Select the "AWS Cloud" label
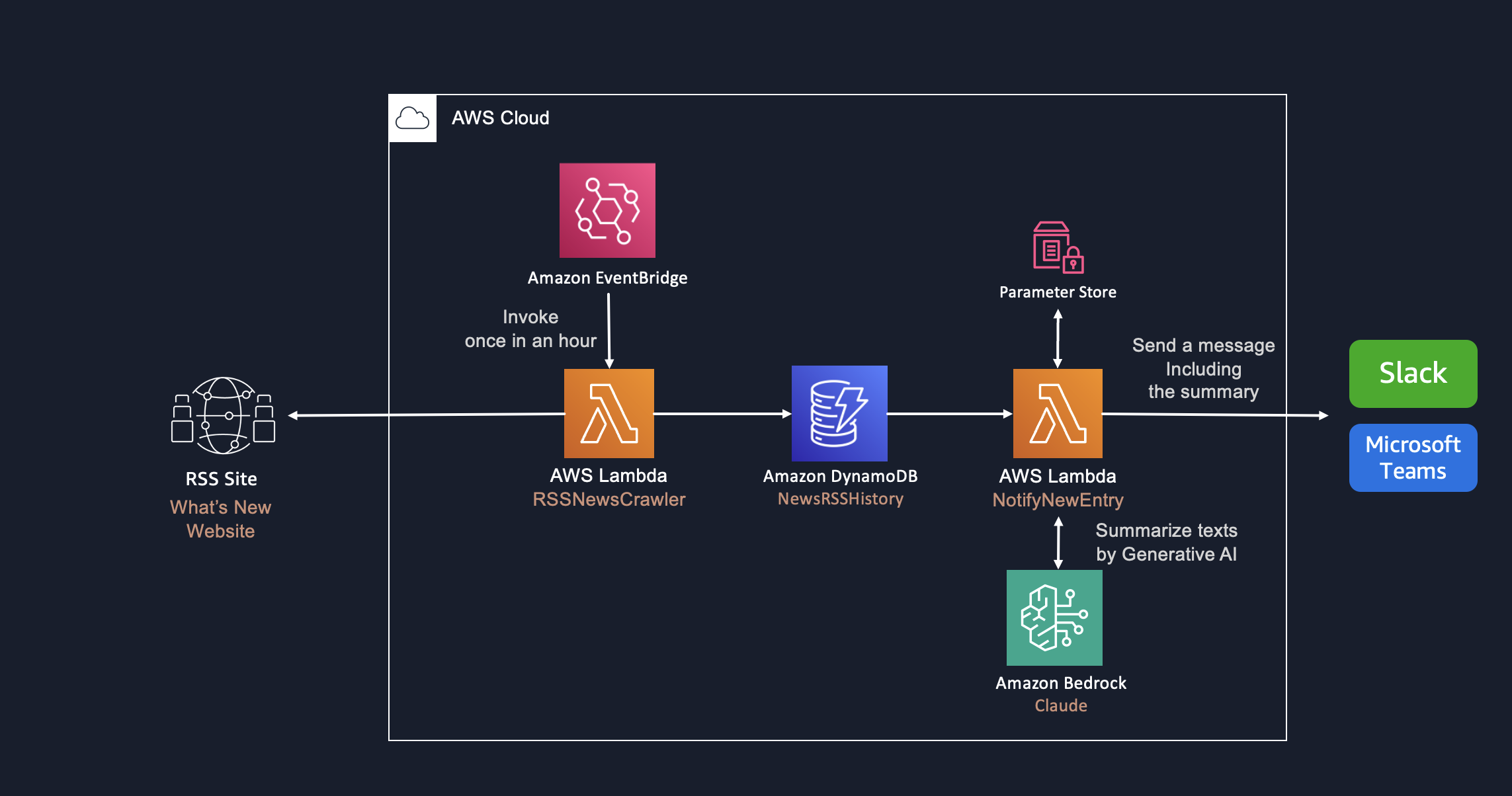 point(501,118)
